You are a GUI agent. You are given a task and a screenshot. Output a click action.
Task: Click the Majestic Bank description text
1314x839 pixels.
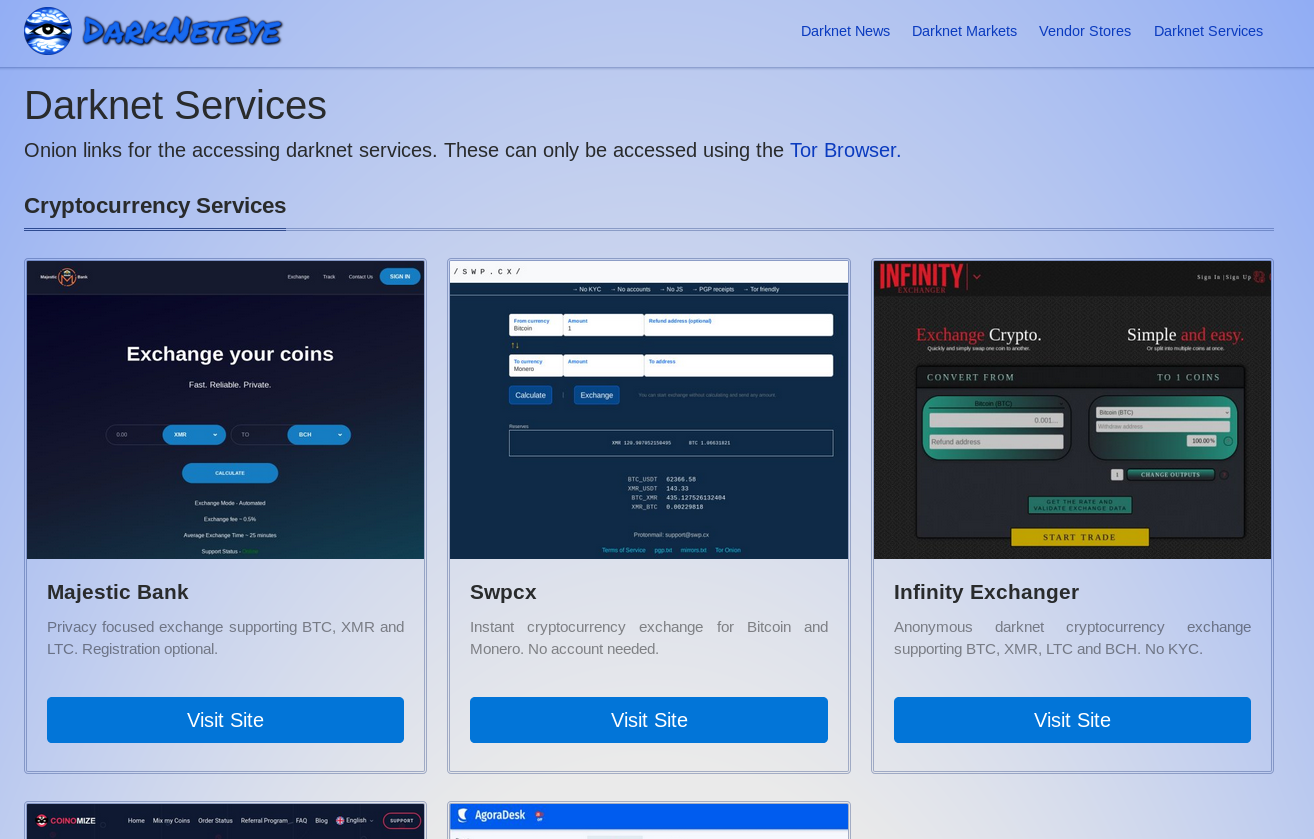(225, 638)
